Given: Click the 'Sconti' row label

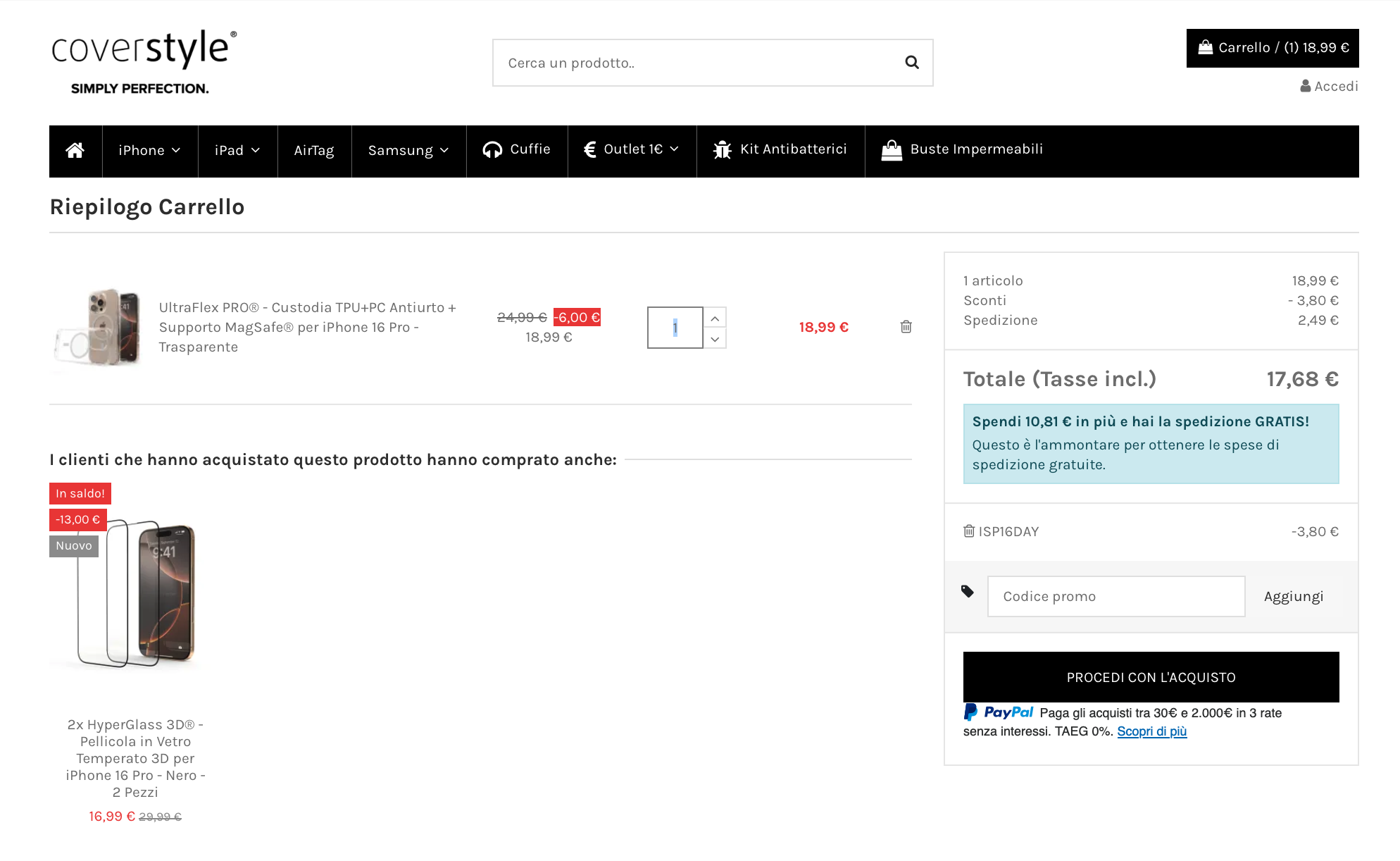Looking at the screenshot, I should 985,300.
